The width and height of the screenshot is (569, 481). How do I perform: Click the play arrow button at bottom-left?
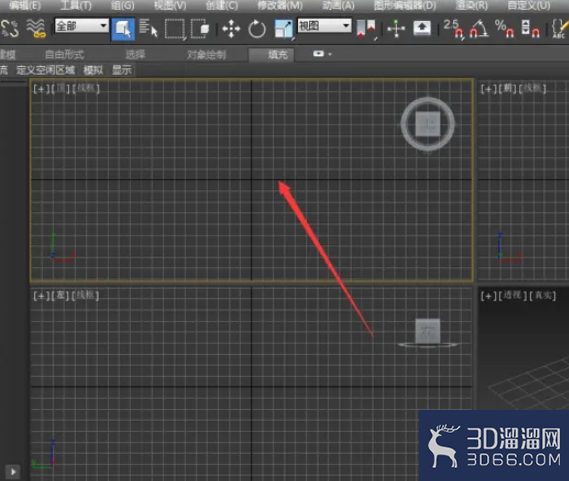[13, 472]
